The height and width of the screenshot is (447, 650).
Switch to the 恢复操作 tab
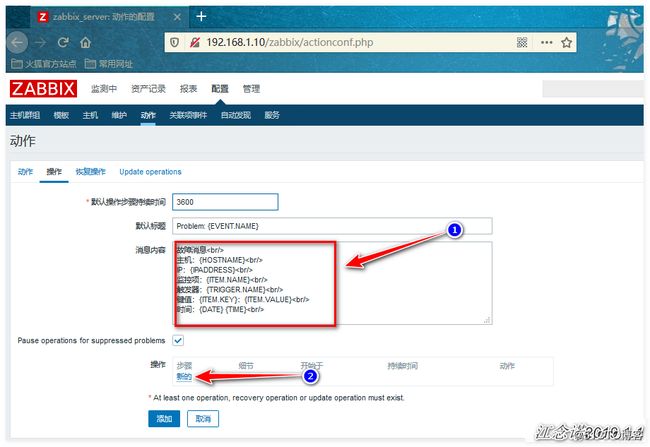(x=91, y=172)
